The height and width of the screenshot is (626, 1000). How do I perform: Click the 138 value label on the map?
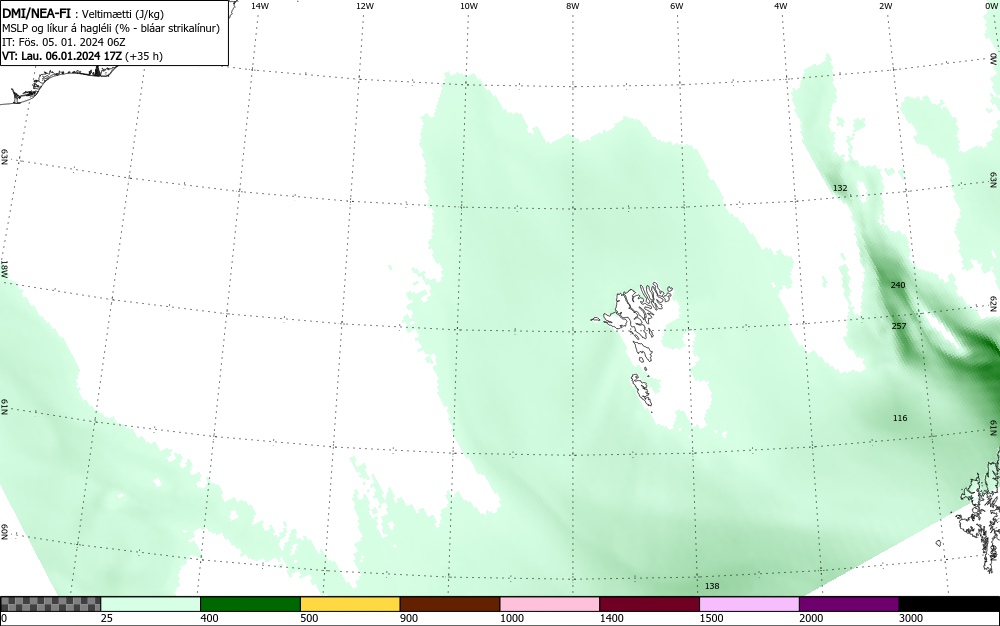click(x=712, y=586)
